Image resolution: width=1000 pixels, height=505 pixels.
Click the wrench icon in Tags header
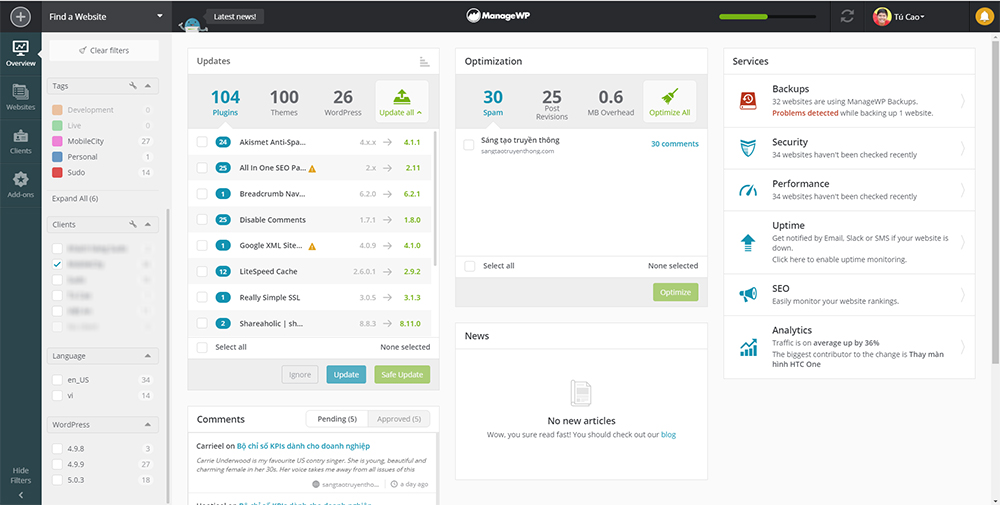(133, 85)
